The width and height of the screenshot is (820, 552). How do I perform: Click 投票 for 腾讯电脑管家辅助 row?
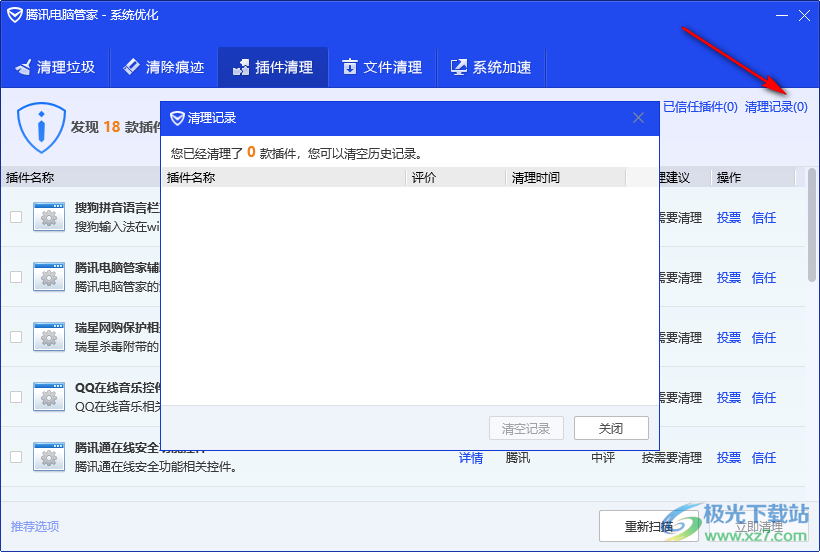coord(728,278)
